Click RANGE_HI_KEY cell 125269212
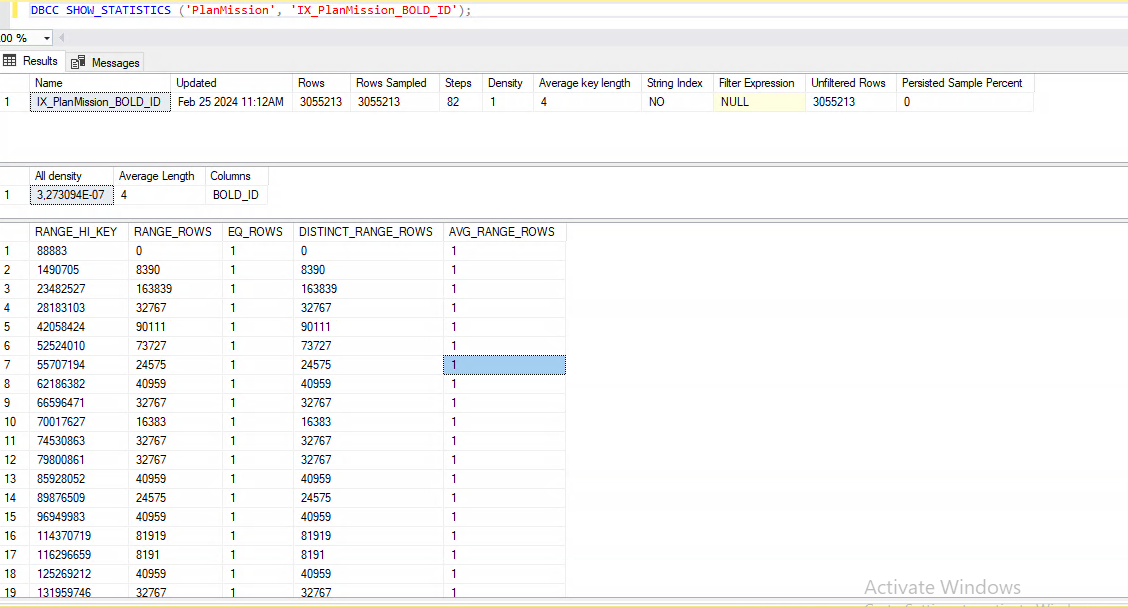Screen dimensions: 1128x607 click(x=79, y=574)
